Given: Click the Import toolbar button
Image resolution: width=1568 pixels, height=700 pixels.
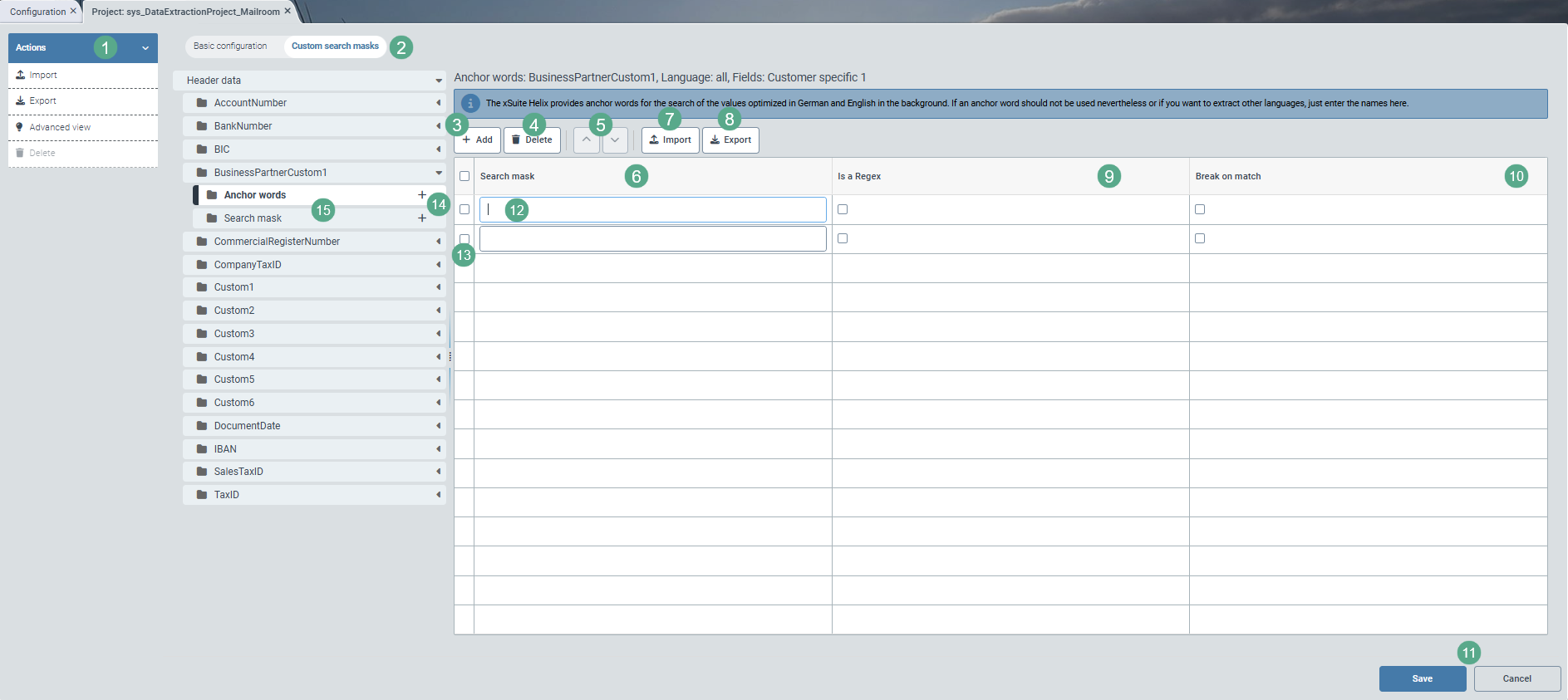Looking at the screenshot, I should (670, 140).
